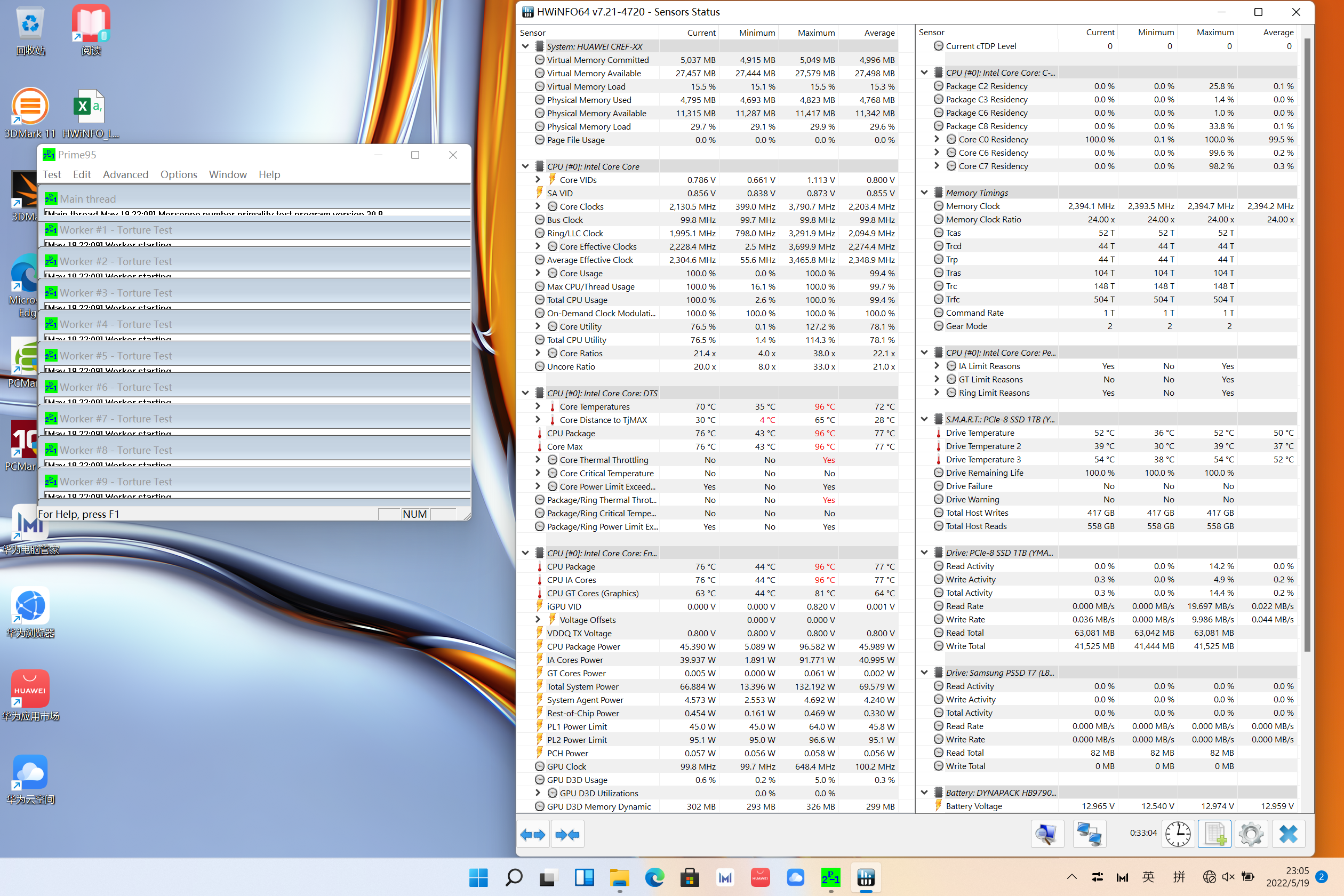Expand the Core C0 Residency row
Image resolution: width=1344 pixels, height=896 pixels.
937,139
